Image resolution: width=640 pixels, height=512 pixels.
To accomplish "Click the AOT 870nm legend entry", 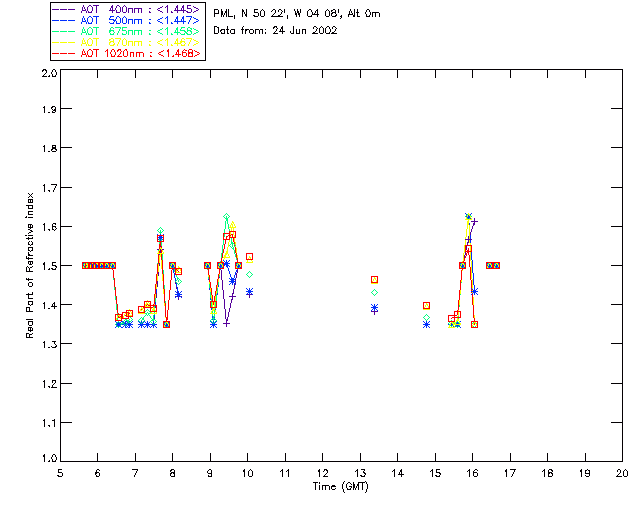I will [126, 42].
